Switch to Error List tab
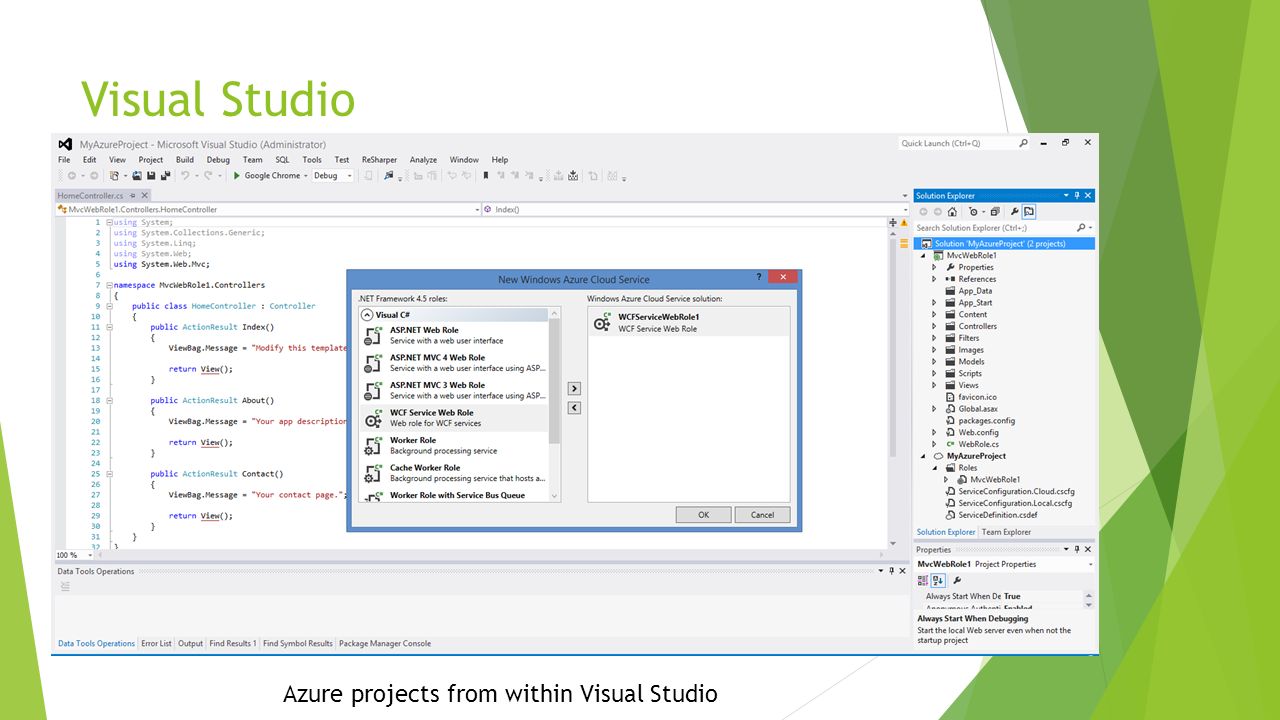This screenshot has height=720, width=1280. 156,644
